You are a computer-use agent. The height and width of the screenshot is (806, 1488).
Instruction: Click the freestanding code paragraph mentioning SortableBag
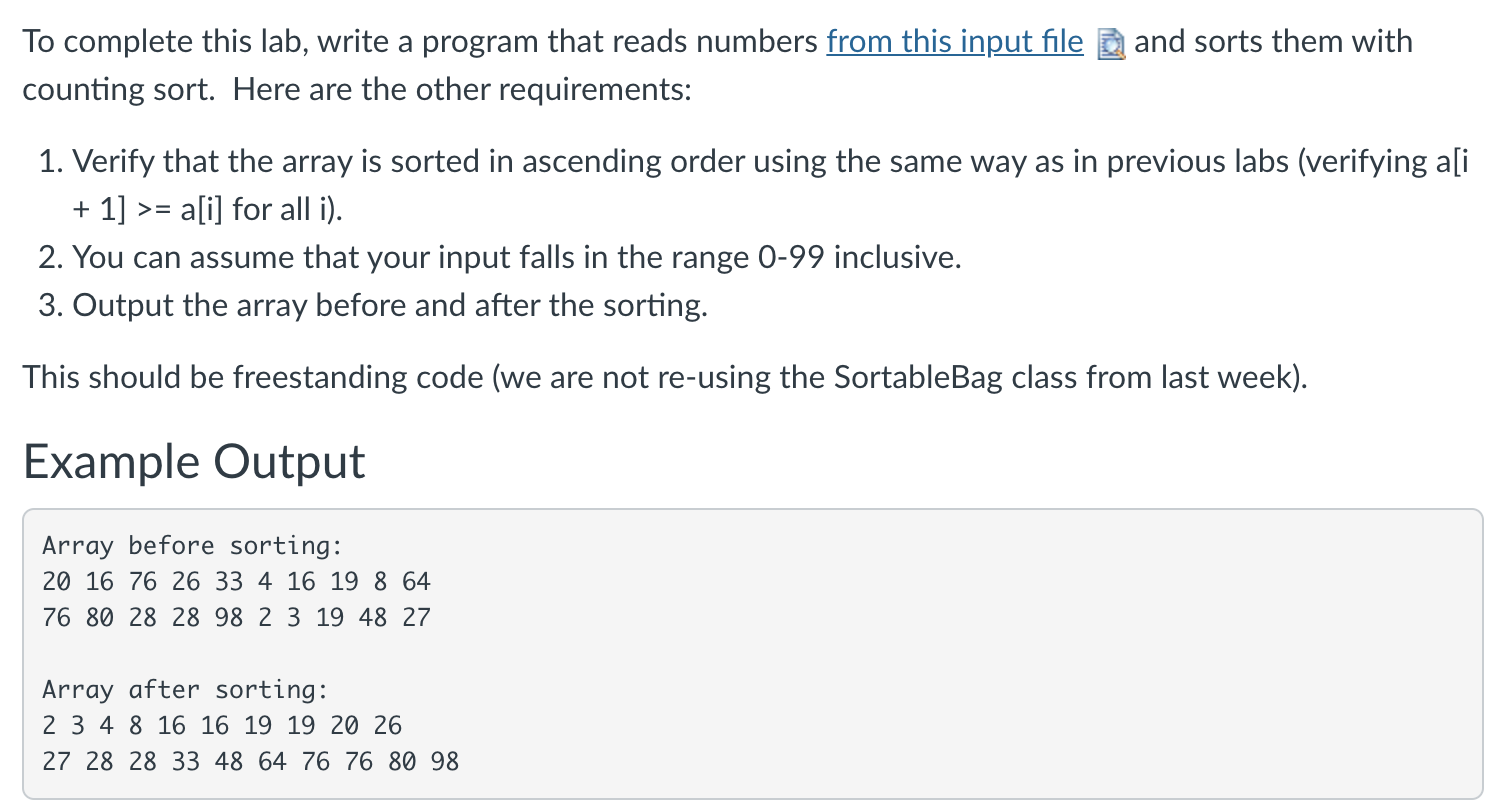[x=665, y=378]
